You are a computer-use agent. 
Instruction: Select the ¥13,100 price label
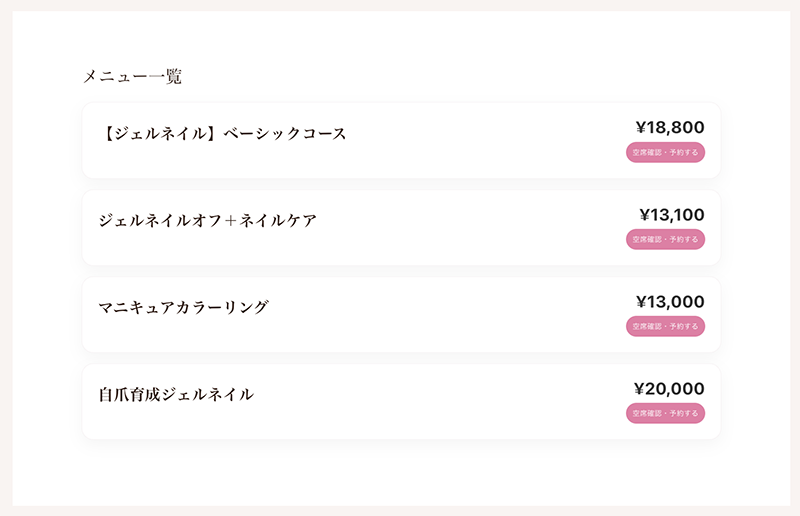click(671, 214)
